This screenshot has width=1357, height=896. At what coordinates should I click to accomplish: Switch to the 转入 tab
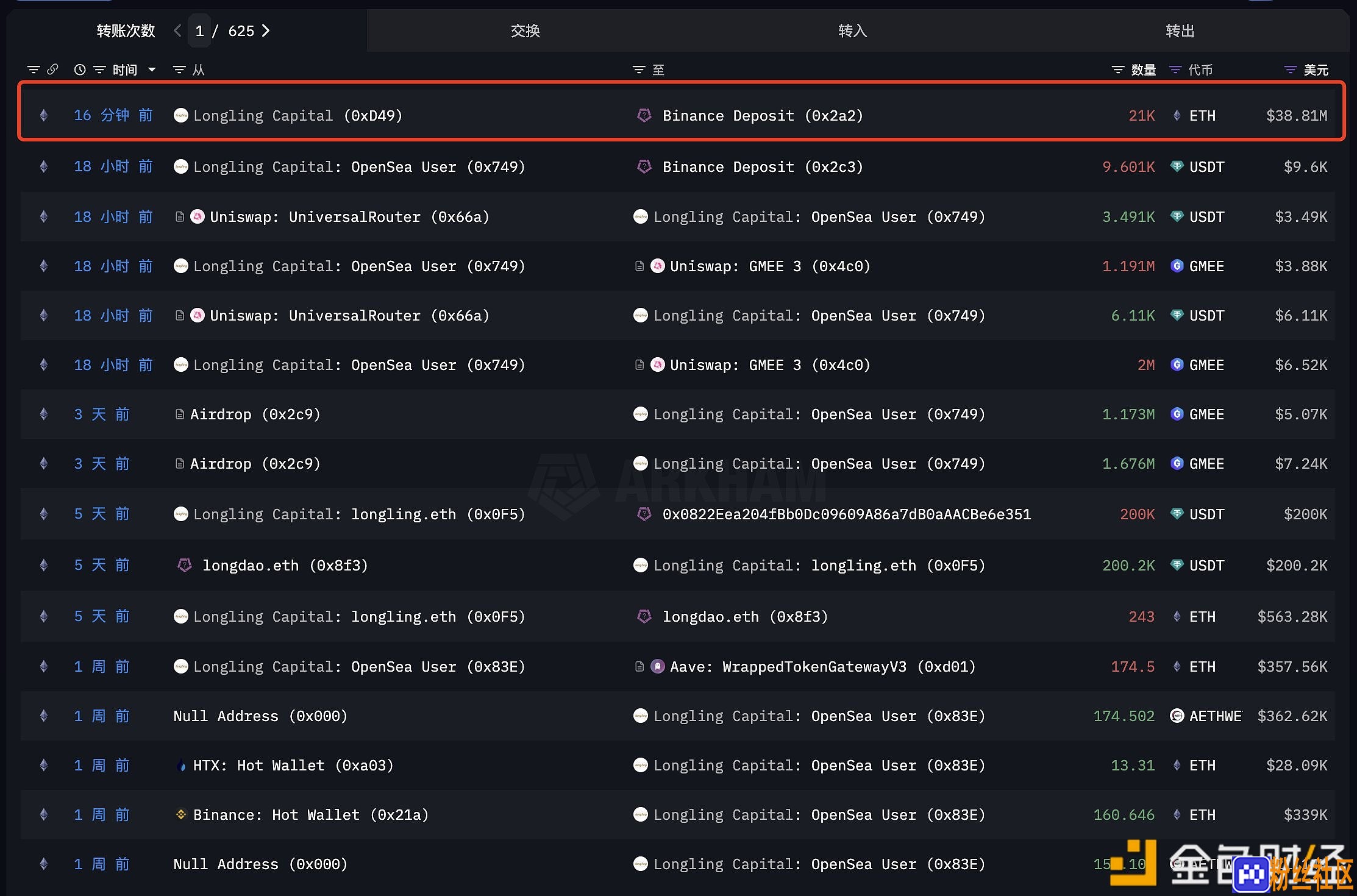853,30
